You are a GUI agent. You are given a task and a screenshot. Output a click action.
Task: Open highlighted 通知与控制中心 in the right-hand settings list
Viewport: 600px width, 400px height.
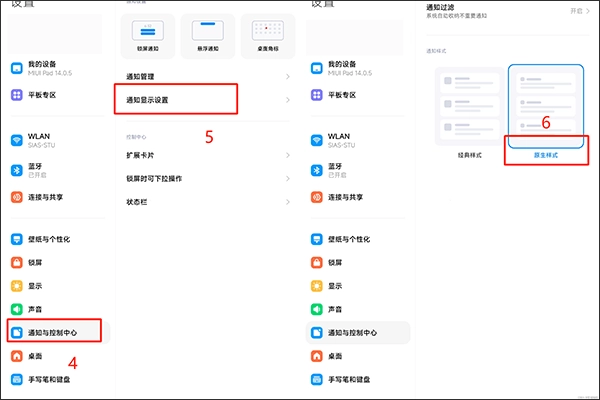[x=357, y=332]
